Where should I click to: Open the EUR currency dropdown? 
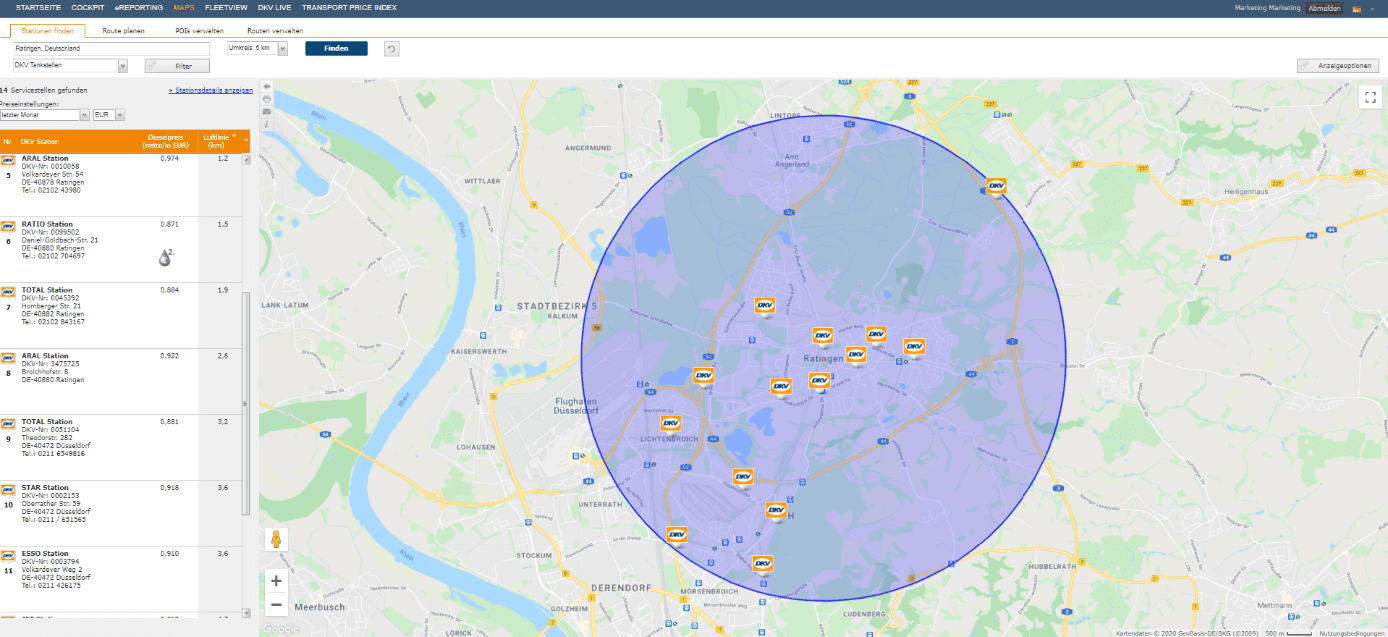120,115
